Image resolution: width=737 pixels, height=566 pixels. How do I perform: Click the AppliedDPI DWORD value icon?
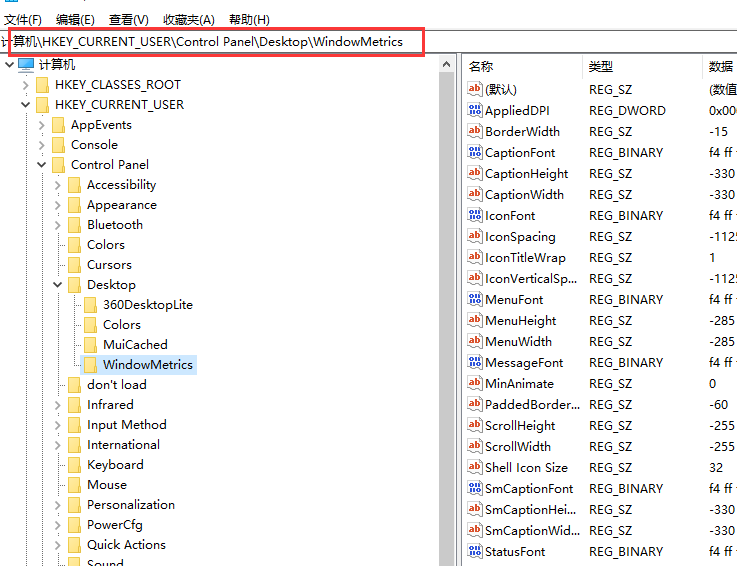point(475,111)
